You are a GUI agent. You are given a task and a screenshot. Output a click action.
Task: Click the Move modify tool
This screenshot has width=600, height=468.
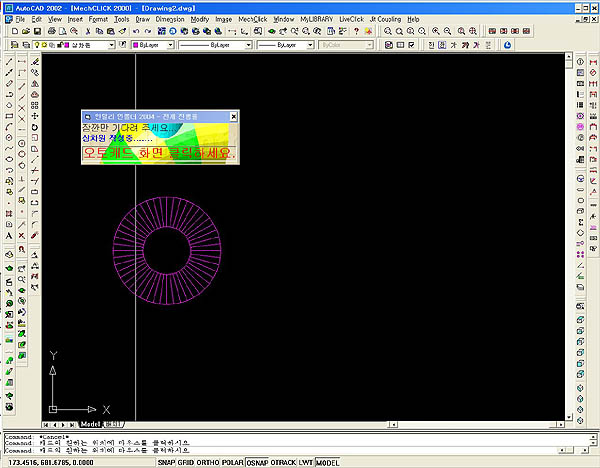coord(35,116)
